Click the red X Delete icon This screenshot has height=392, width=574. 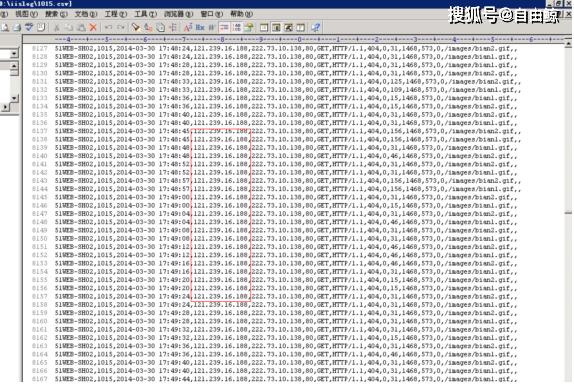coord(93,27)
